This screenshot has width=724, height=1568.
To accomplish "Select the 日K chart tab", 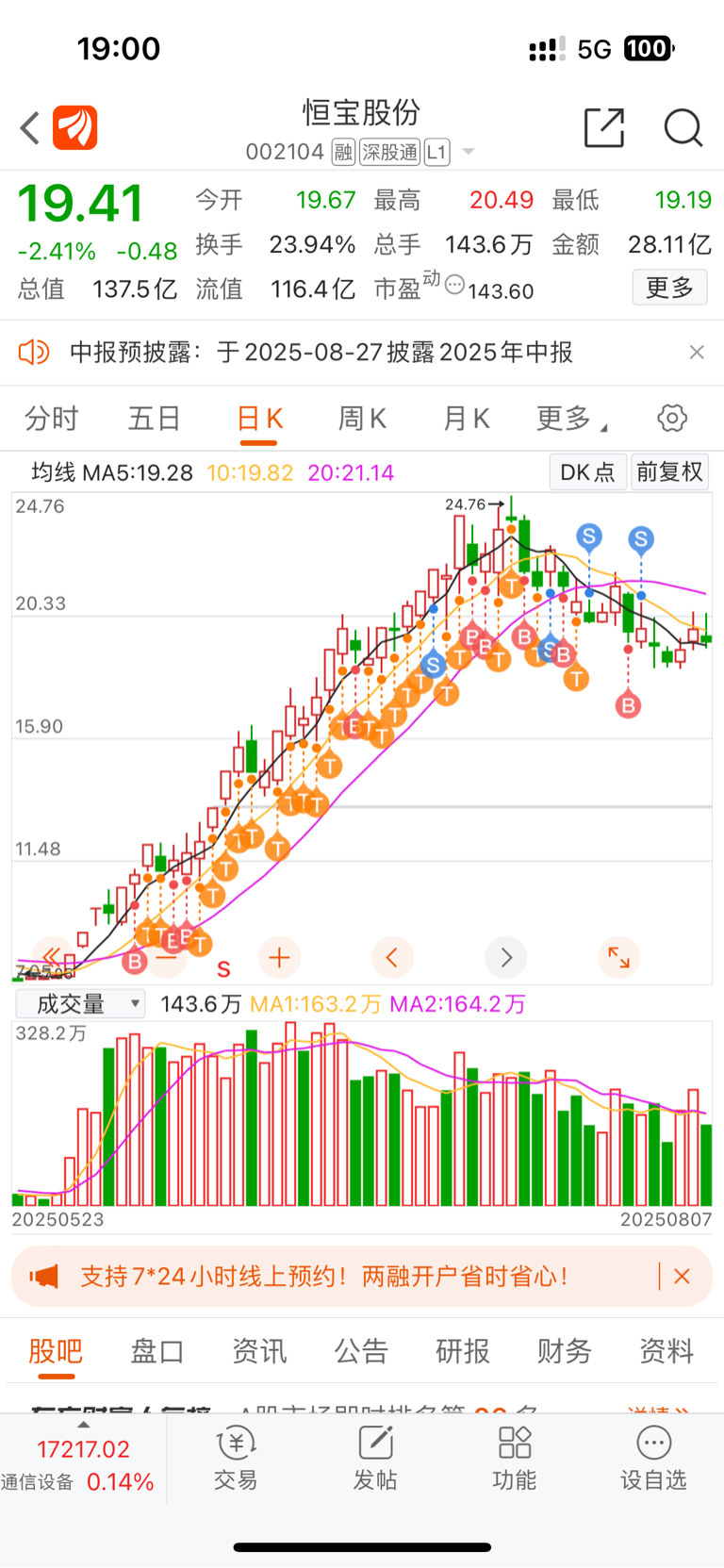I will [259, 418].
